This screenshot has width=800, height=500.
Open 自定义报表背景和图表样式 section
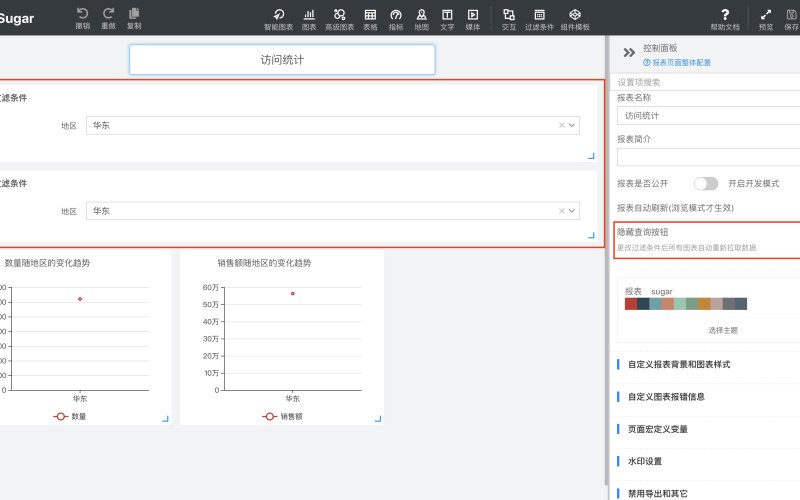click(679, 364)
